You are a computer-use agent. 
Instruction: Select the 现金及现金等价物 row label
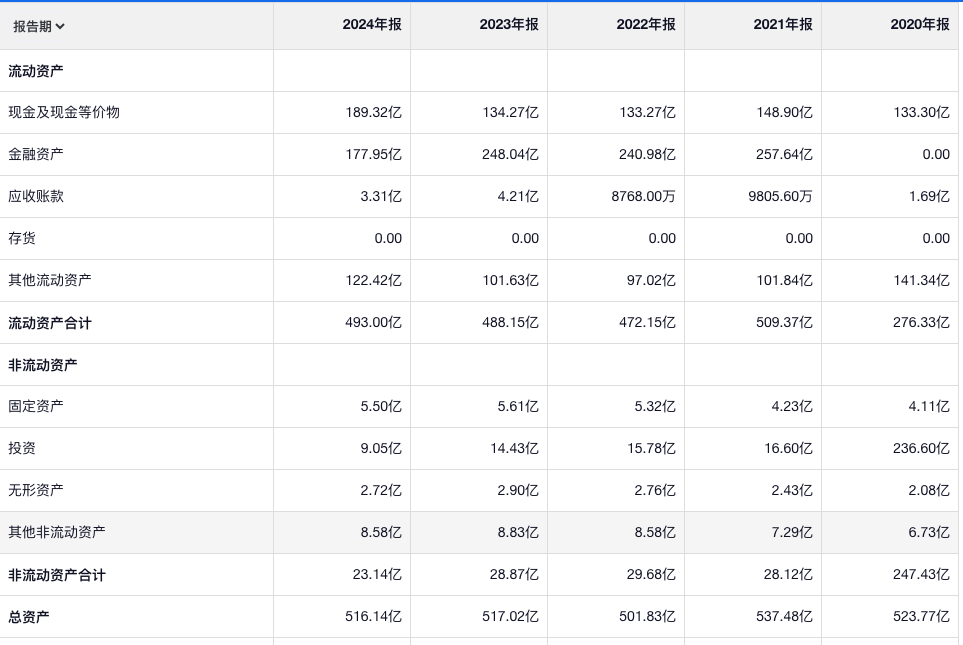(x=64, y=112)
